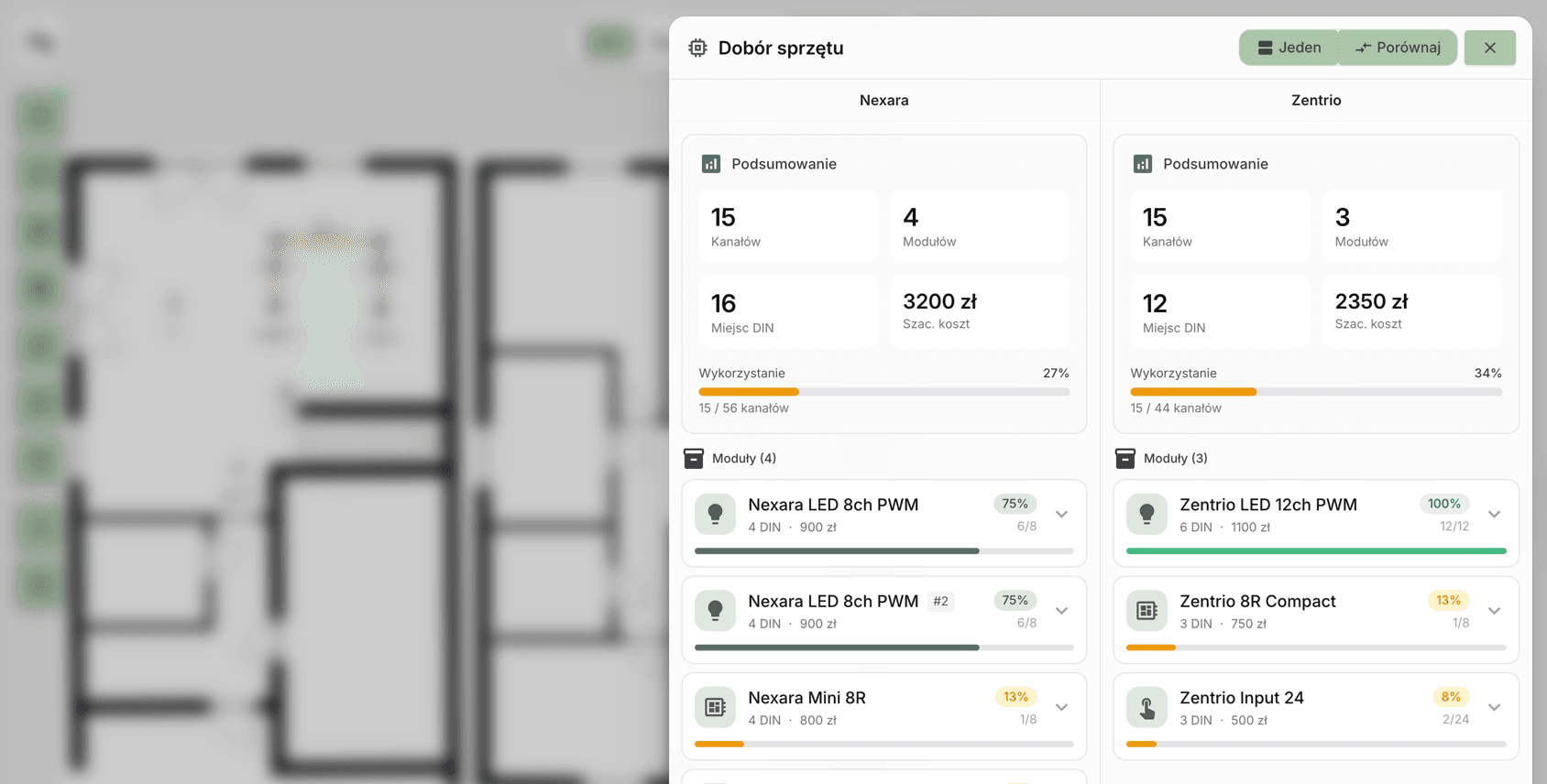Screen dimensions: 1547x784
Task: Switch to Porównaj compare mode
Action: click(1398, 48)
